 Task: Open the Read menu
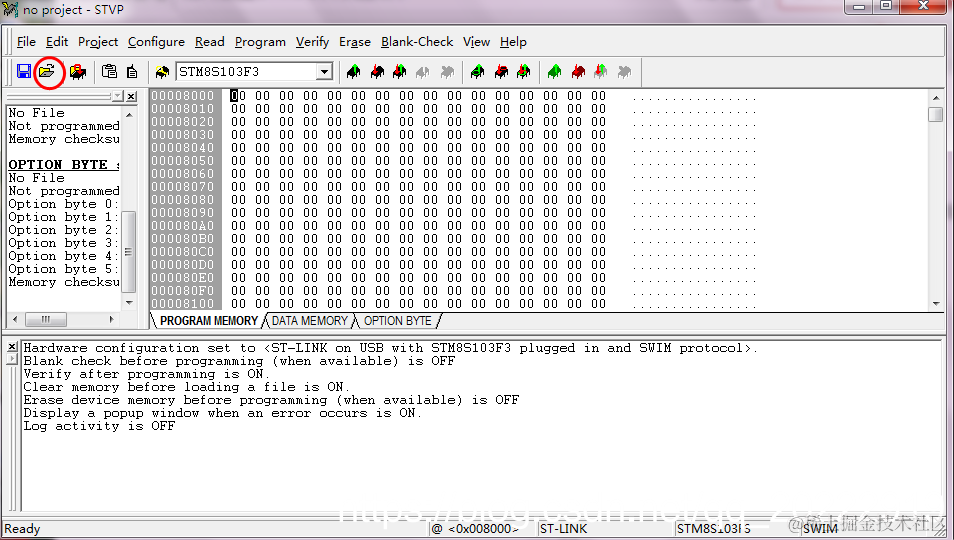click(210, 42)
